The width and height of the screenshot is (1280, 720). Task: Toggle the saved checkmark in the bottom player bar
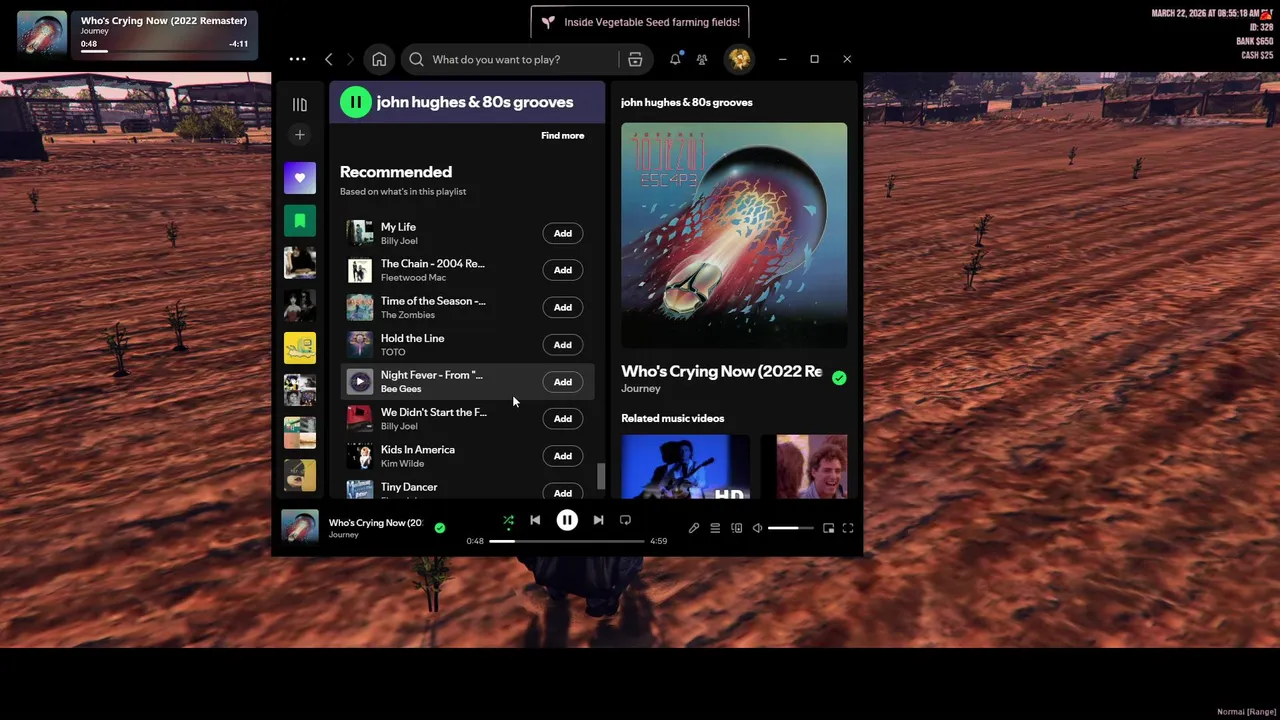(439, 527)
